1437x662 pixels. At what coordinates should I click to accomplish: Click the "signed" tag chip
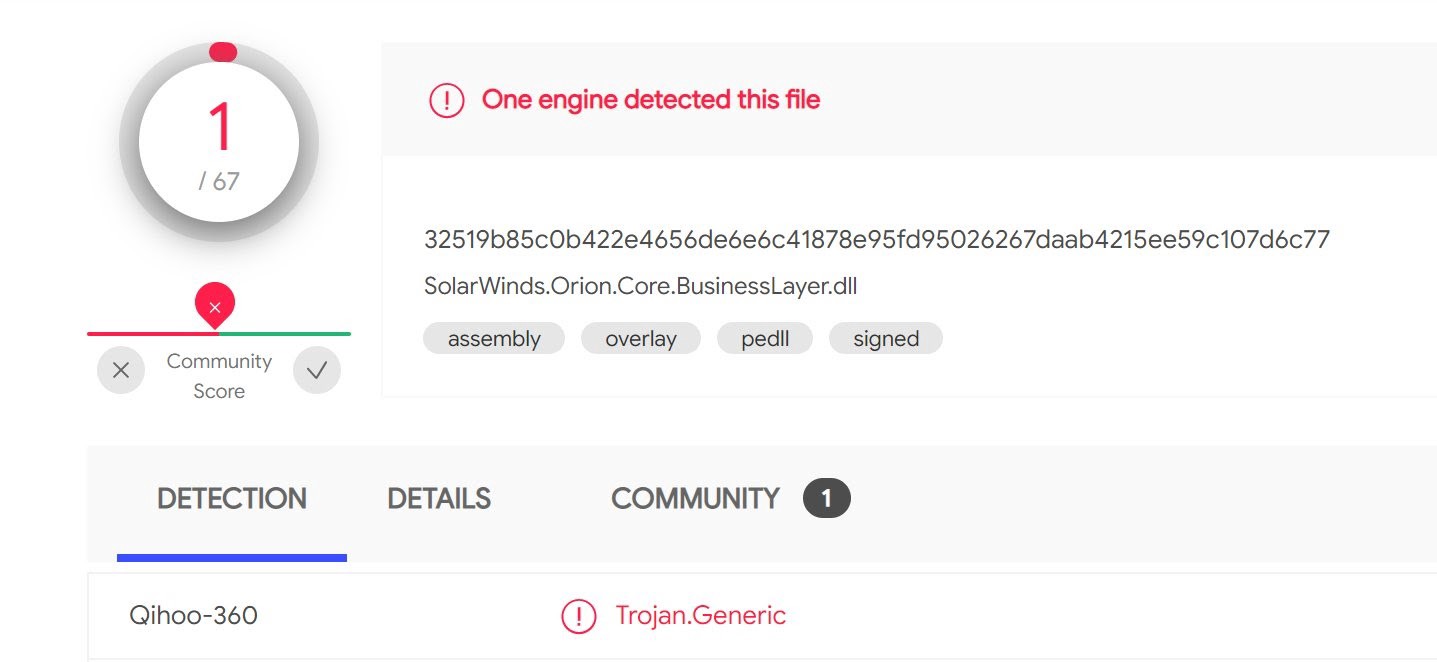point(886,339)
